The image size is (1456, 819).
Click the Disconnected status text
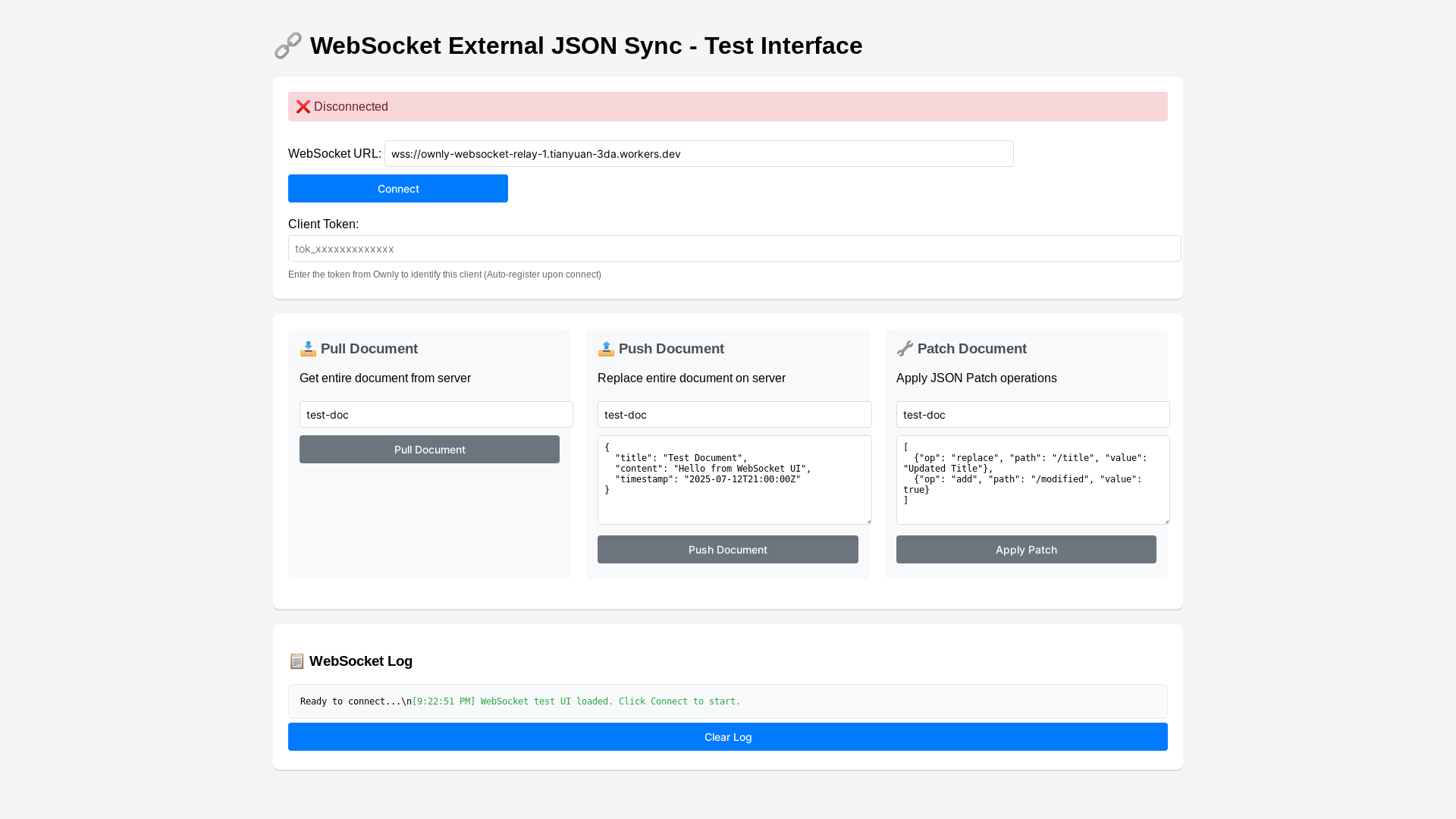[351, 107]
